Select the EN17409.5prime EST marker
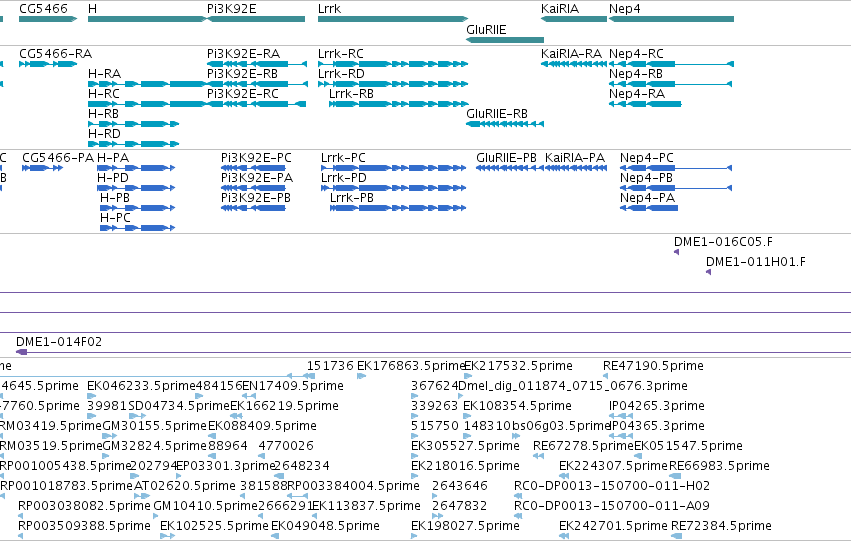 click(249, 396)
